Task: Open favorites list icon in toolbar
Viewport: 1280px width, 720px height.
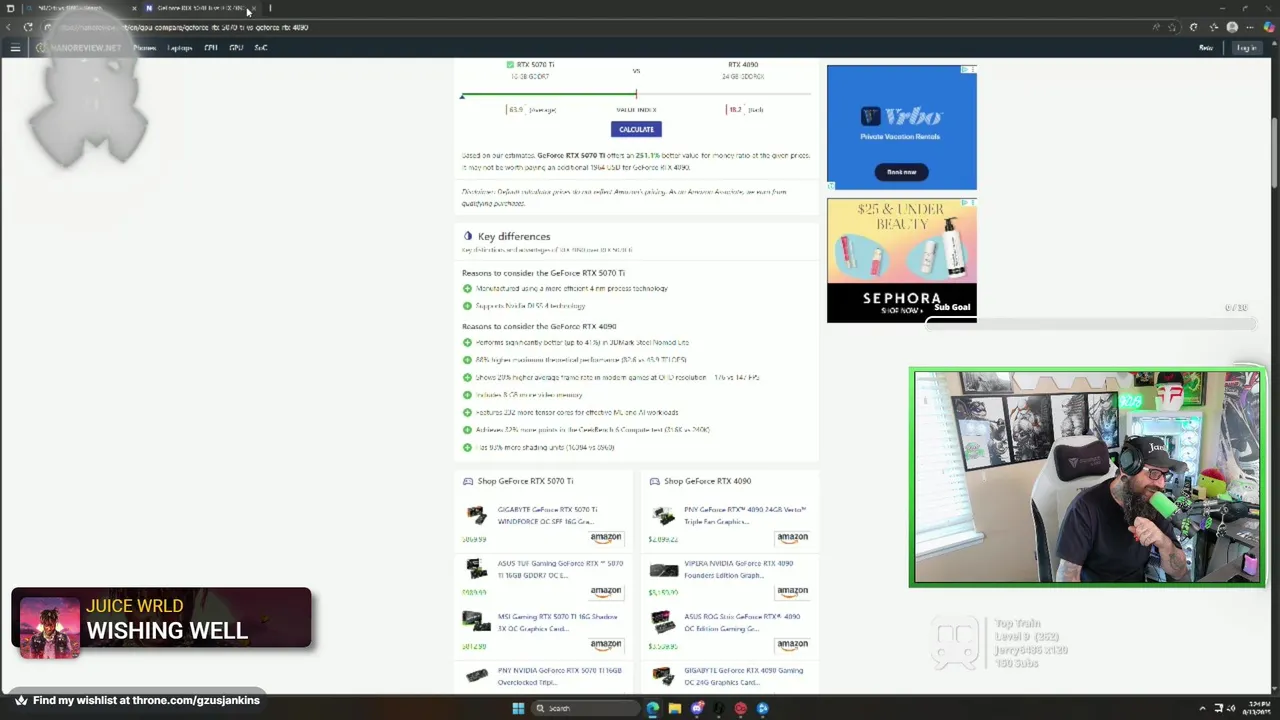Action: click(x=1213, y=27)
